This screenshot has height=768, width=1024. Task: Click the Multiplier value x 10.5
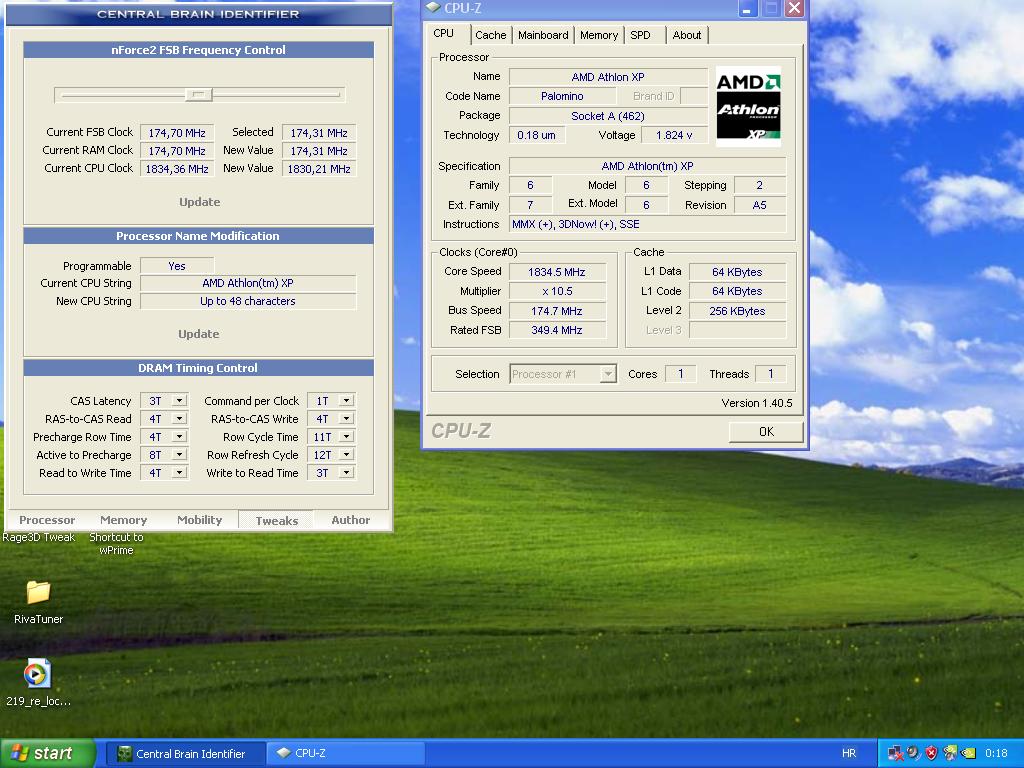pyautogui.click(x=557, y=291)
